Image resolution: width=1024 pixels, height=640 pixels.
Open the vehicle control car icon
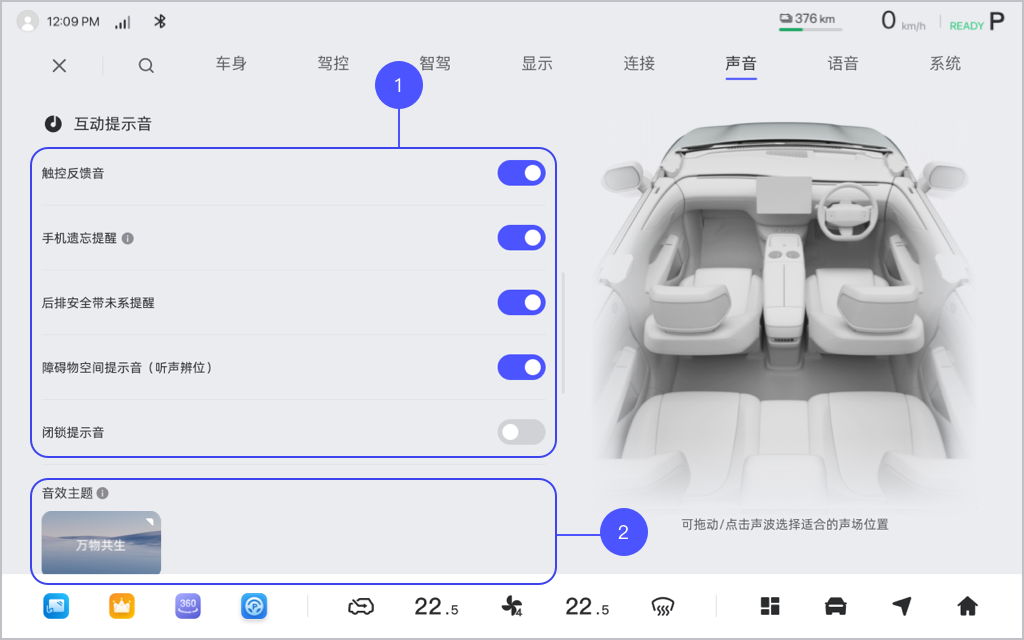(x=836, y=606)
